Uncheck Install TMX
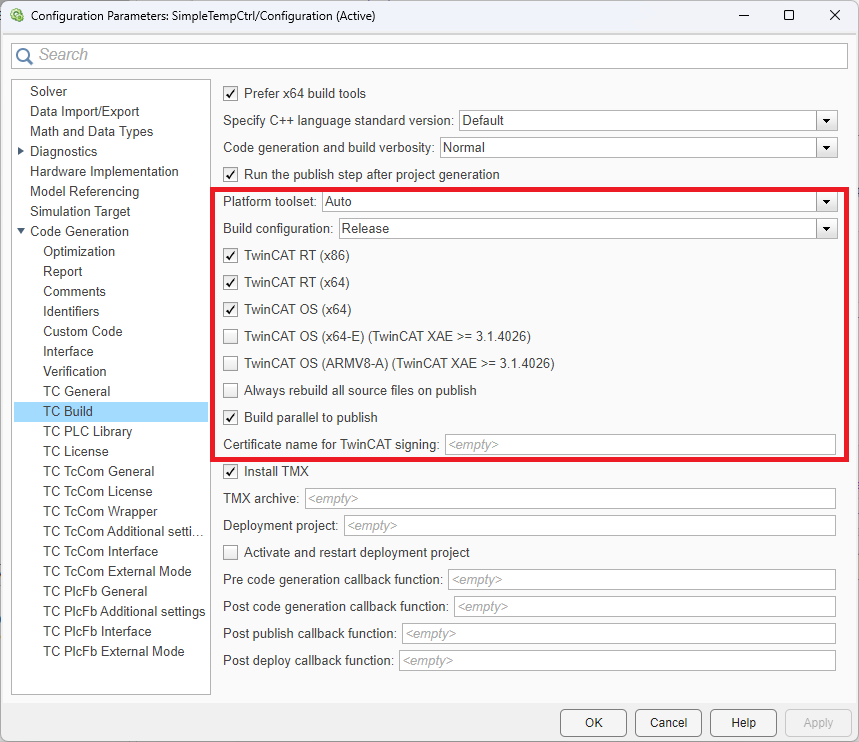859x742 pixels. (230, 471)
